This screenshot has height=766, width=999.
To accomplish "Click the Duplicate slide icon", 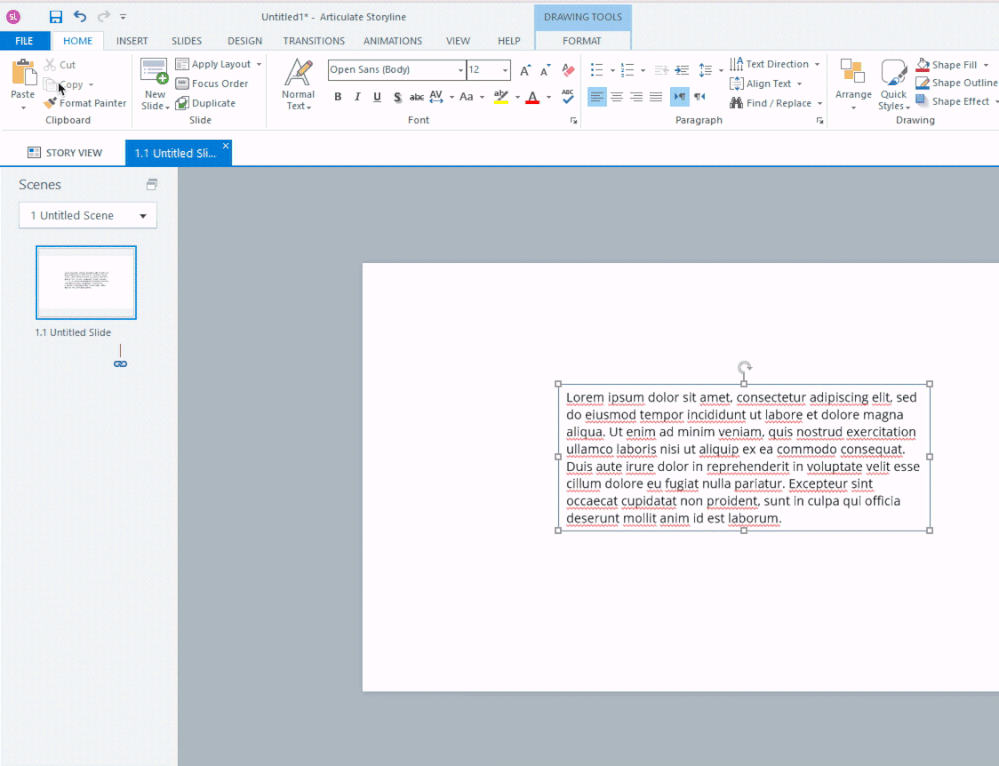I will (x=182, y=103).
